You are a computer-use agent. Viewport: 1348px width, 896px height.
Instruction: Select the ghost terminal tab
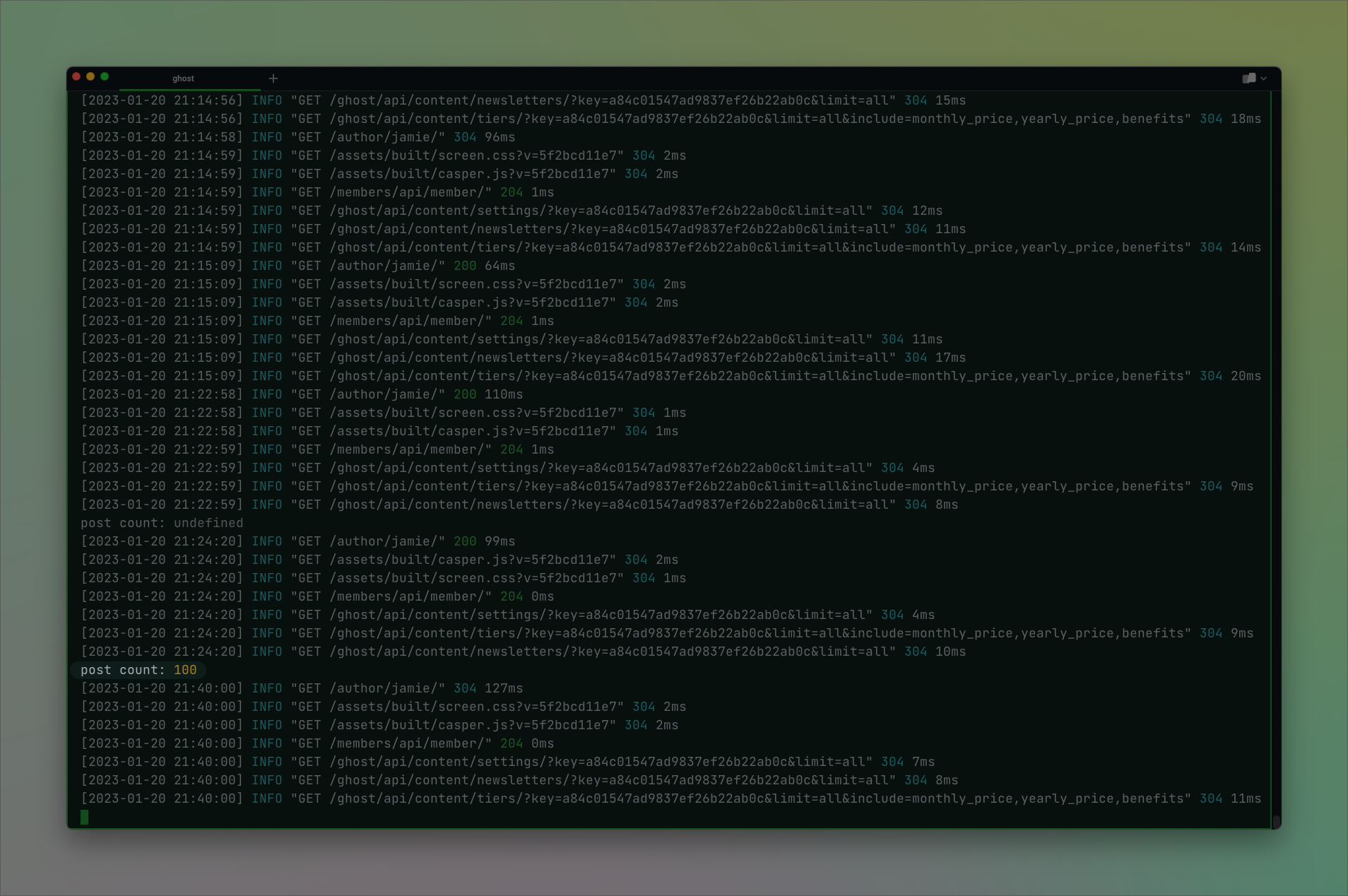[x=183, y=78]
